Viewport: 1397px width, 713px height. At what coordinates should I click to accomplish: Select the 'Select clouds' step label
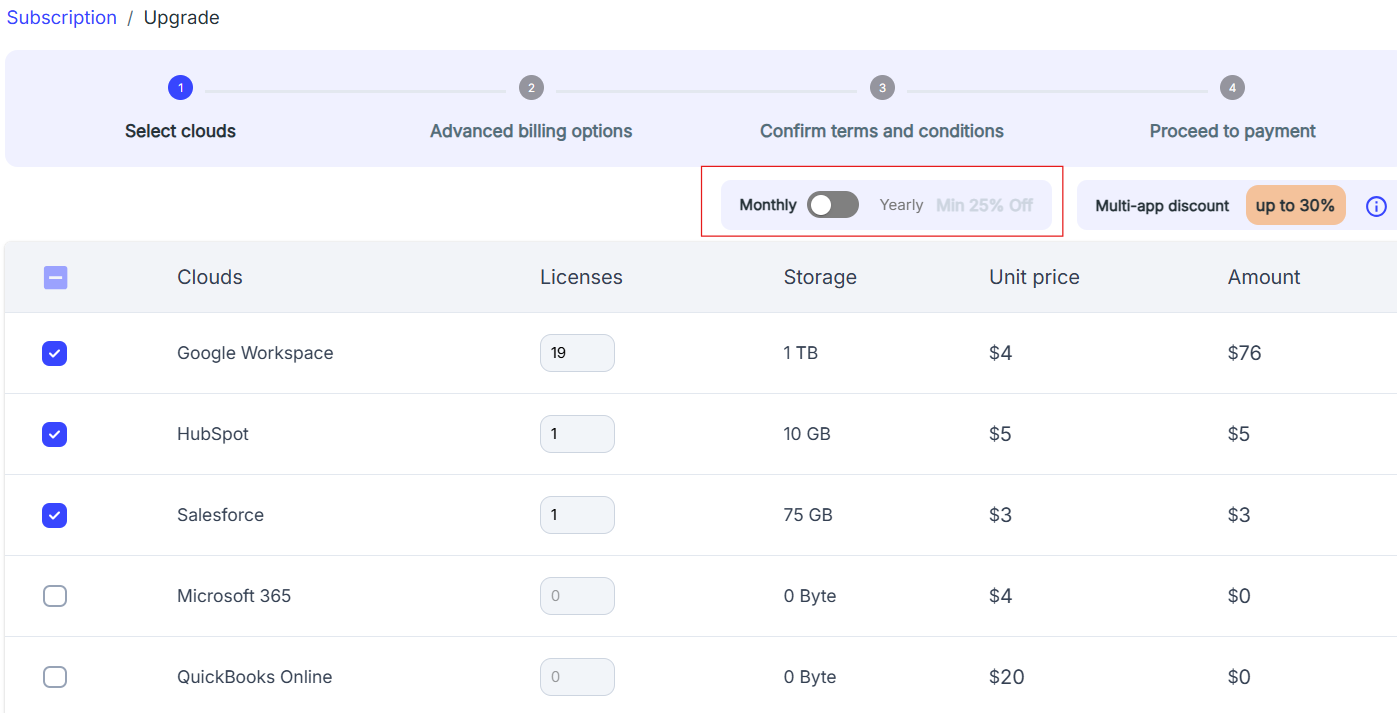click(x=180, y=131)
